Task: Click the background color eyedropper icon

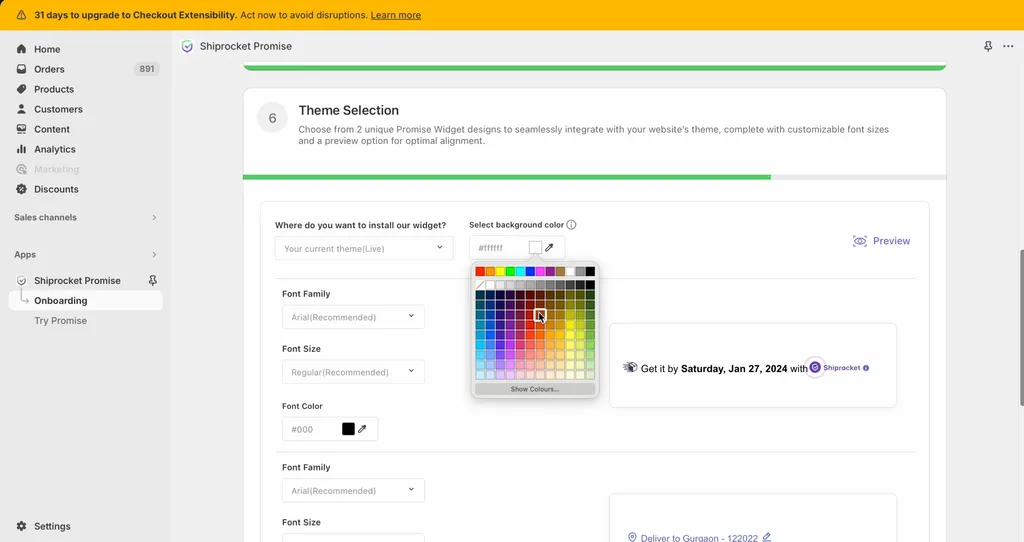Action: (549, 248)
